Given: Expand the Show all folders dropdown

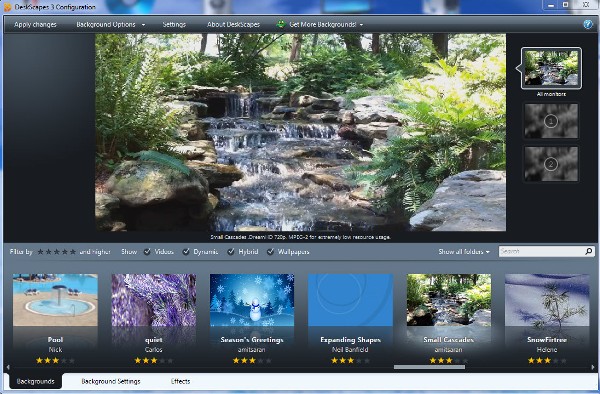Looking at the screenshot, I should (464, 252).
